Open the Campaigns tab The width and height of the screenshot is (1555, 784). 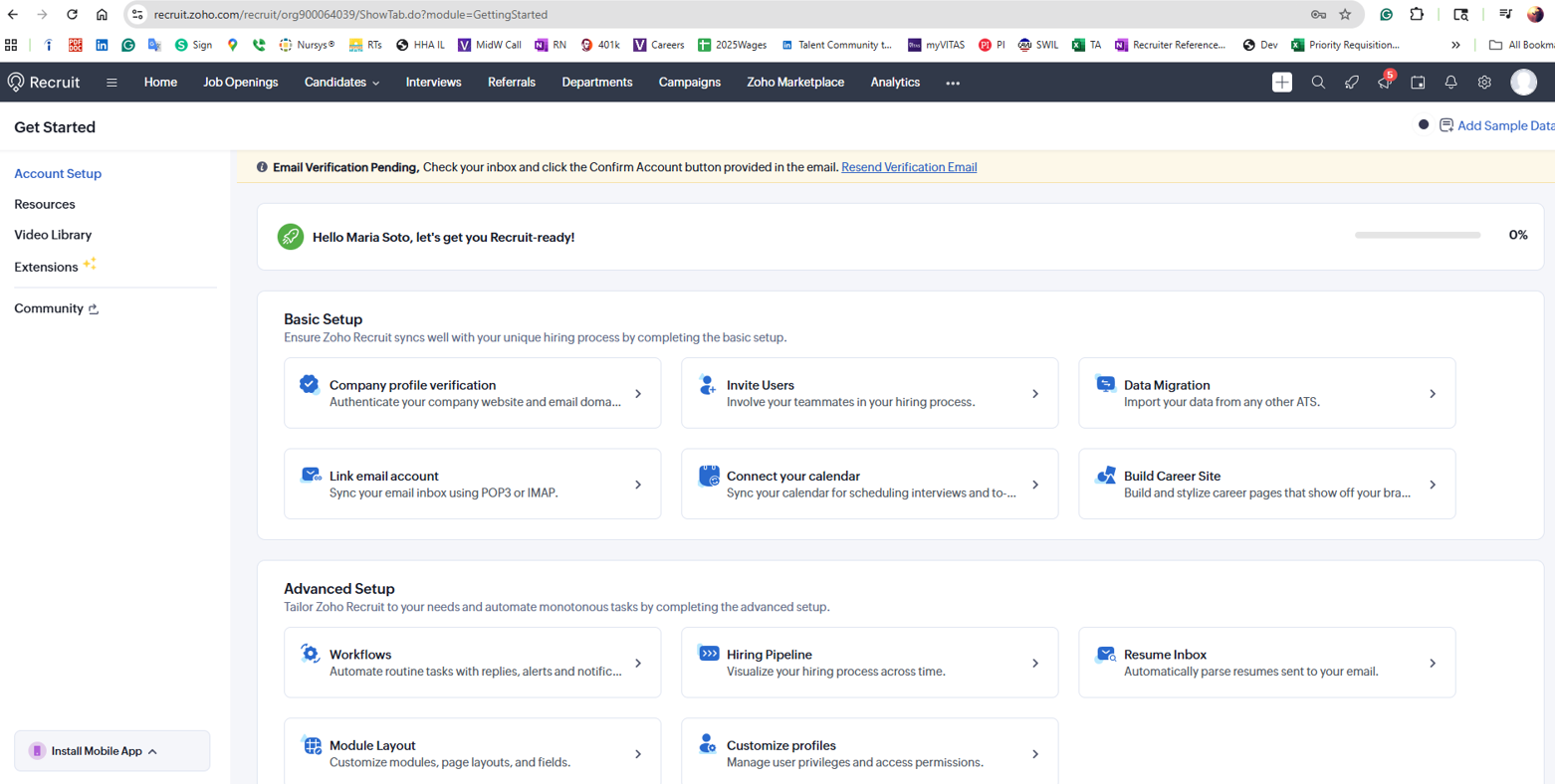coord(689,83)
